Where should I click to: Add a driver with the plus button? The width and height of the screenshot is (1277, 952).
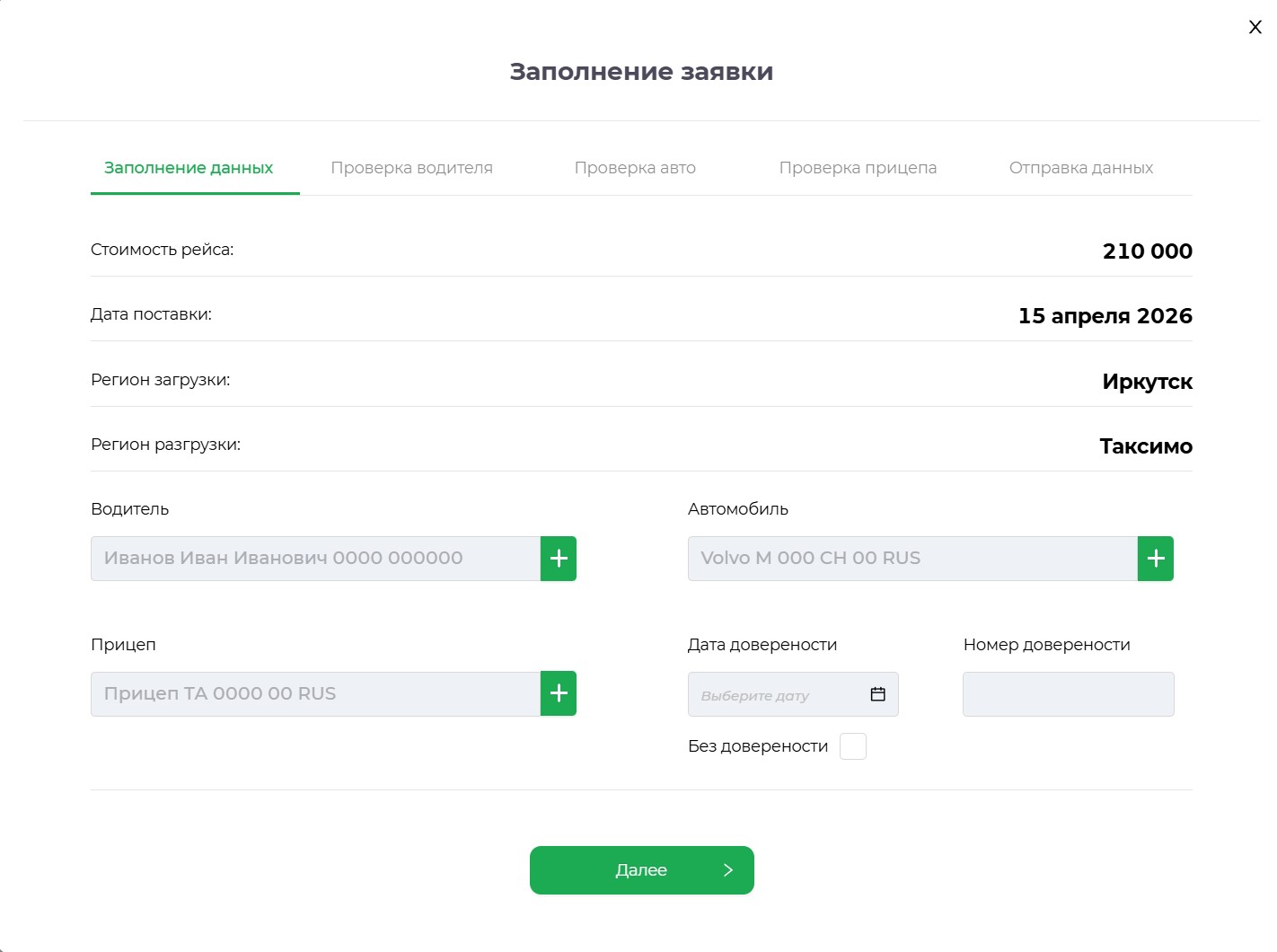pyautogui.click(x=559, y=559)
